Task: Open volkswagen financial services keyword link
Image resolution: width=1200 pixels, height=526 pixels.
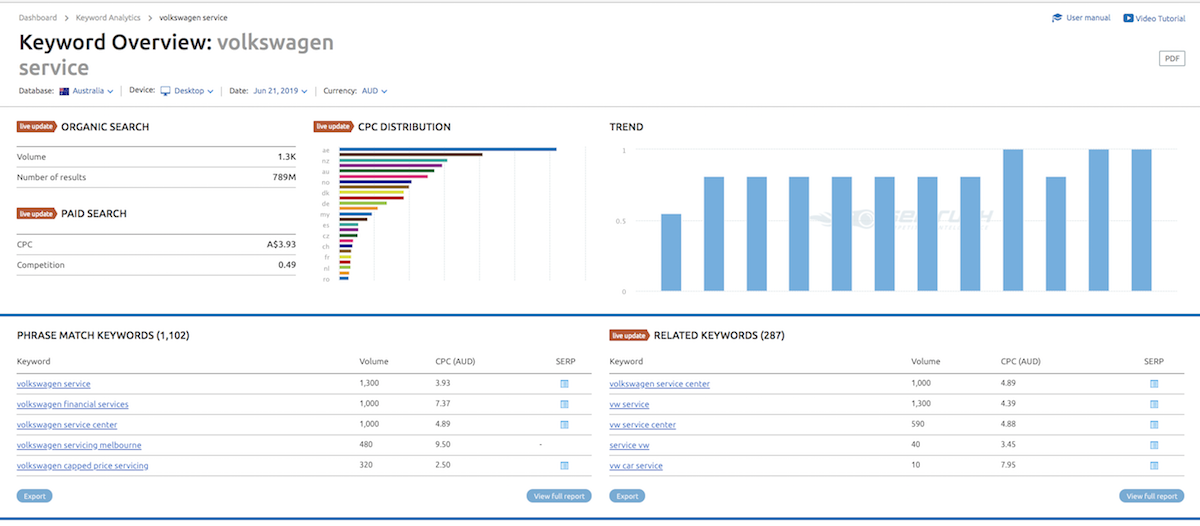Action: coord(73,404)
